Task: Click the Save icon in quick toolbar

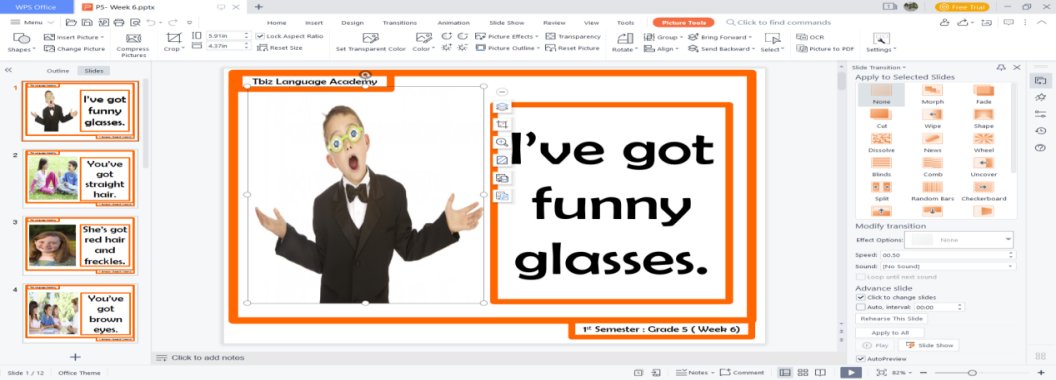Action: [87, 22]
